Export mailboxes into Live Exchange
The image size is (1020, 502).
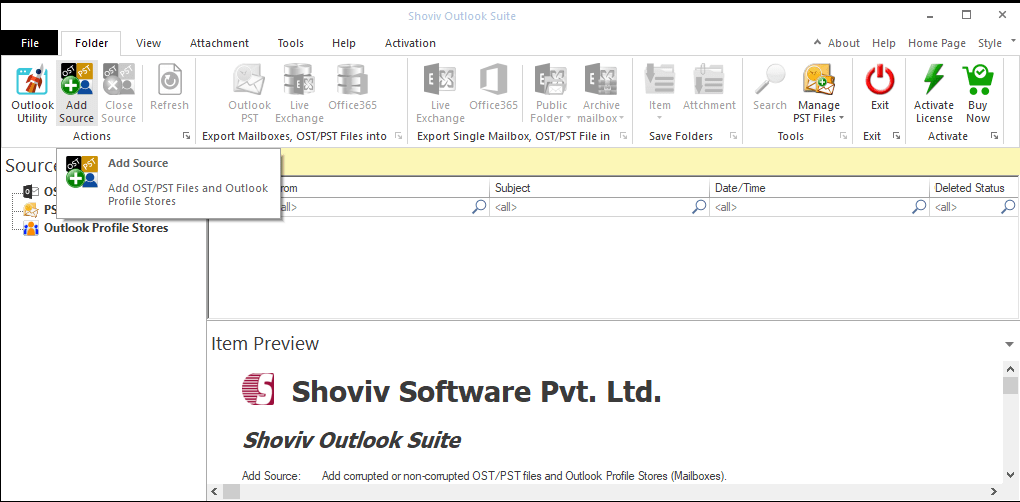(x=299, y=94)
